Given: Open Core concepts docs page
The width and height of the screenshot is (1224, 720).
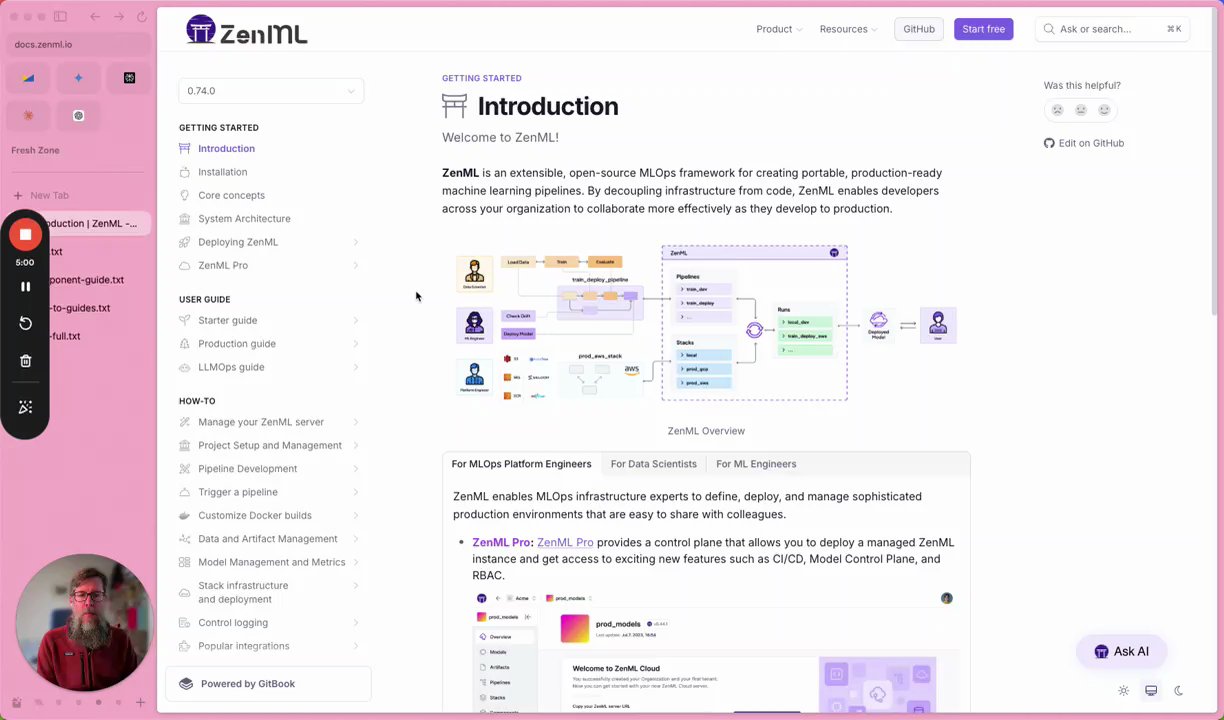Looking at the screenshot, I should (x=231, y=195).
